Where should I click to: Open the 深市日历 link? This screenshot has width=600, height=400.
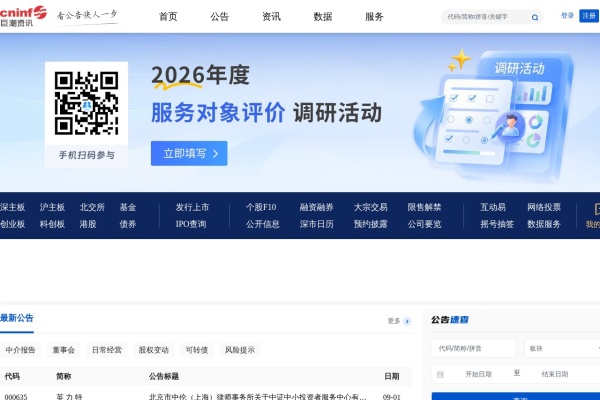317,224
